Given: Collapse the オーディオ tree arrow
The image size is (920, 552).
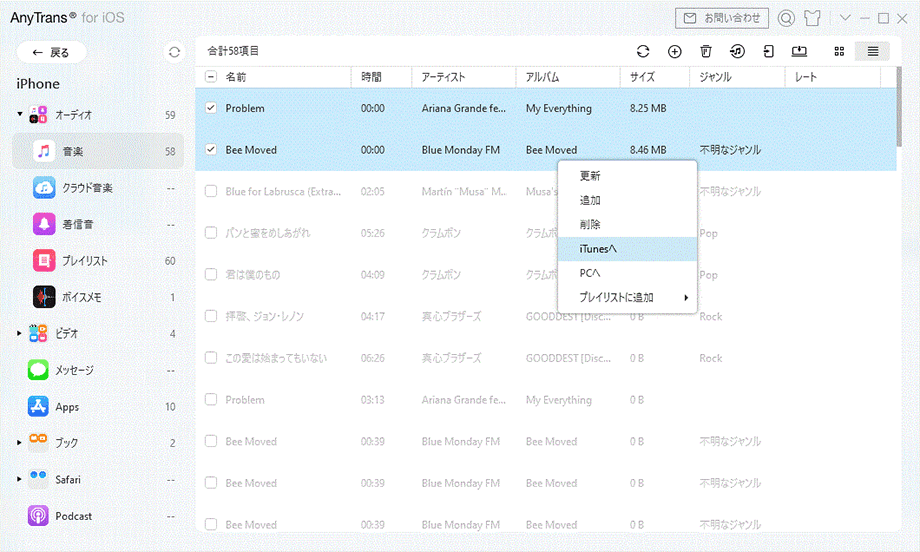Looking at the screenshot, I should (x=19, y=114).
